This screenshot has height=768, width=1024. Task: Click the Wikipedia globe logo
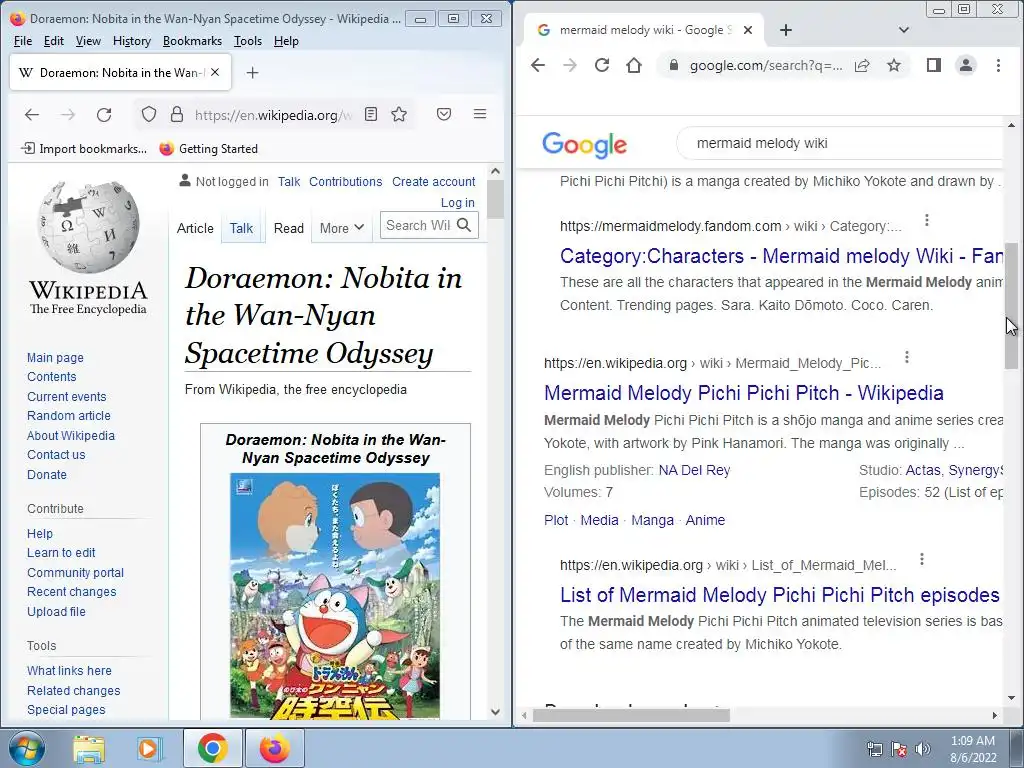coord(88,227)
